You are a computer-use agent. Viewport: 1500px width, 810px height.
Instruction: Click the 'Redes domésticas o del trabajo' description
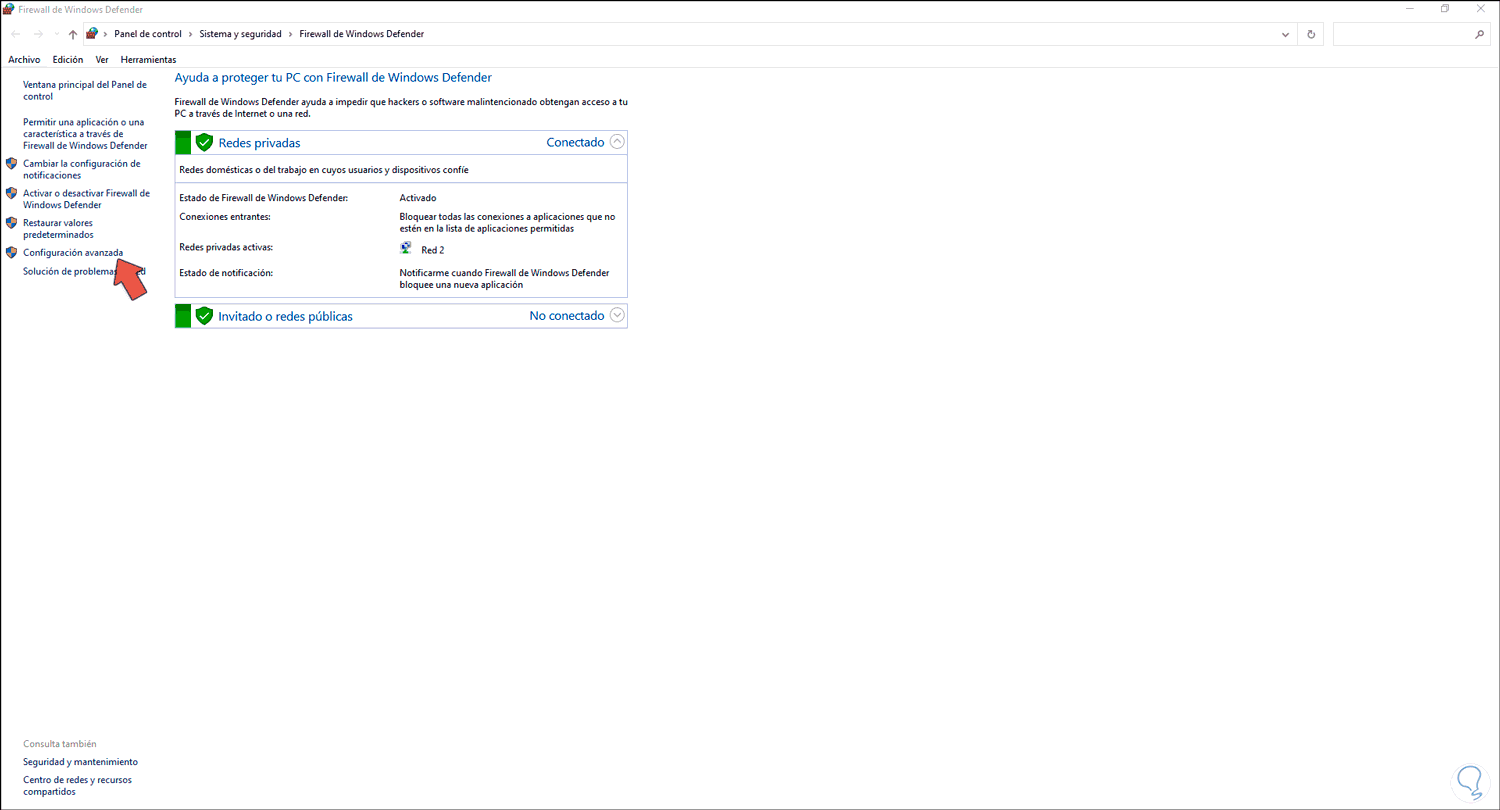click(x=324, y=170)
